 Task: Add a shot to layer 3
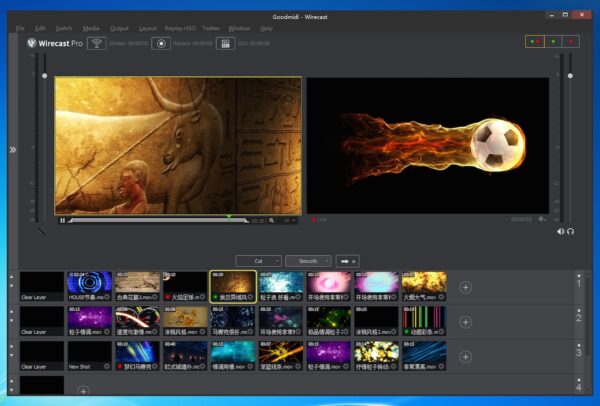(x=465, y=357)
